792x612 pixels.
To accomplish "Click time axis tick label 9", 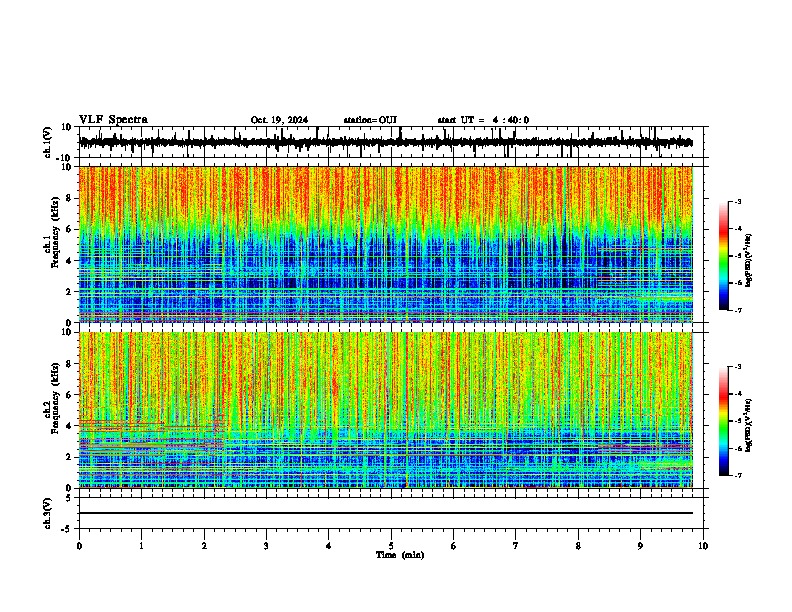I will point(640,546).
